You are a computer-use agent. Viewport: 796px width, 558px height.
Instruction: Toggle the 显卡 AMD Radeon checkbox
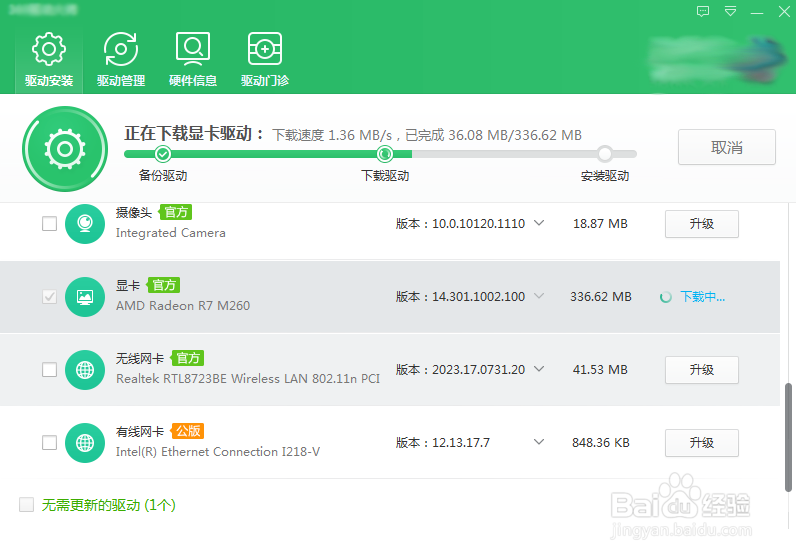pos(49,297)
